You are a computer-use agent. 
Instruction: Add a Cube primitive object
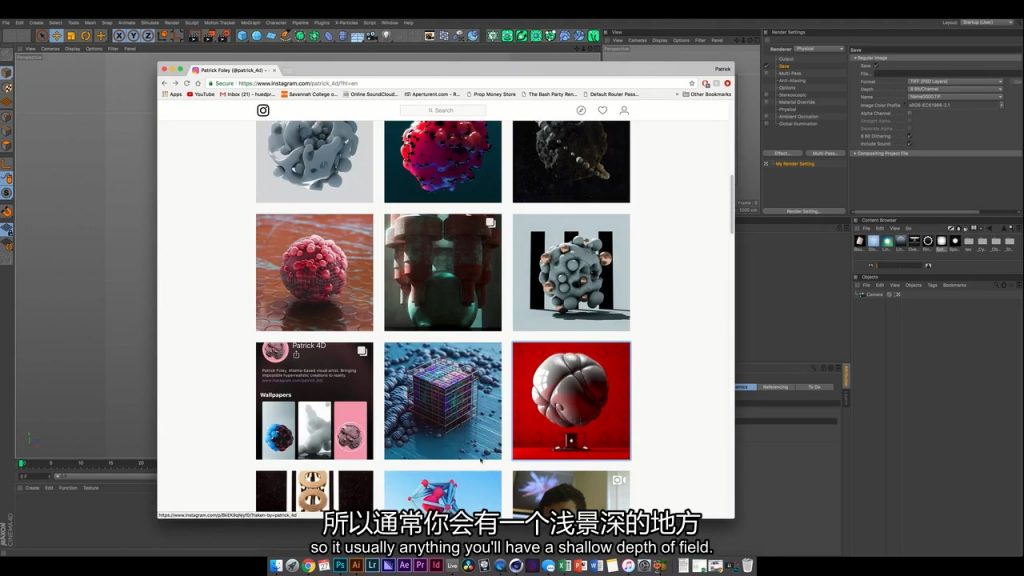[242, 36]
